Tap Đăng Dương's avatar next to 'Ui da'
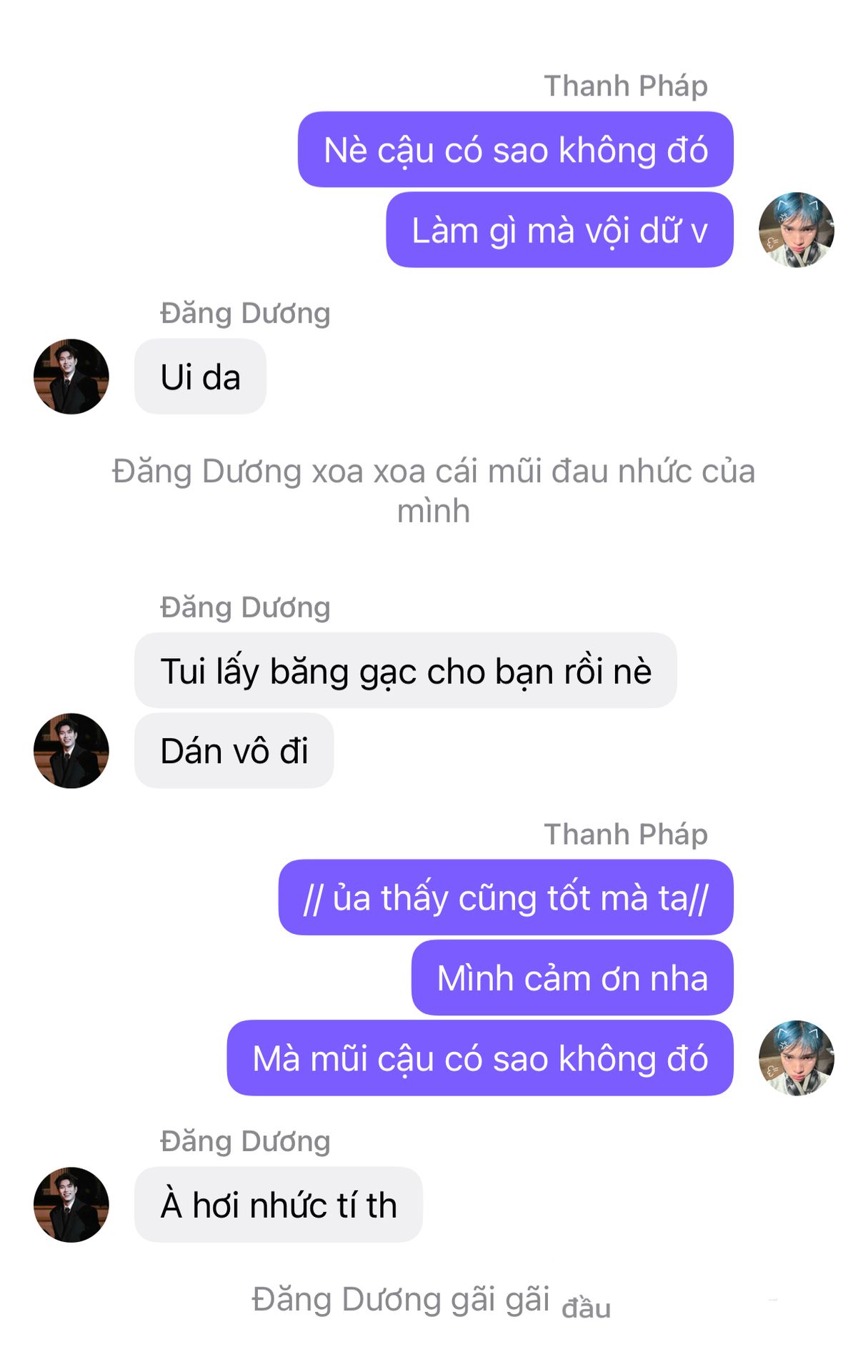This screenshot has height=1372, width=868. (71, 377)
